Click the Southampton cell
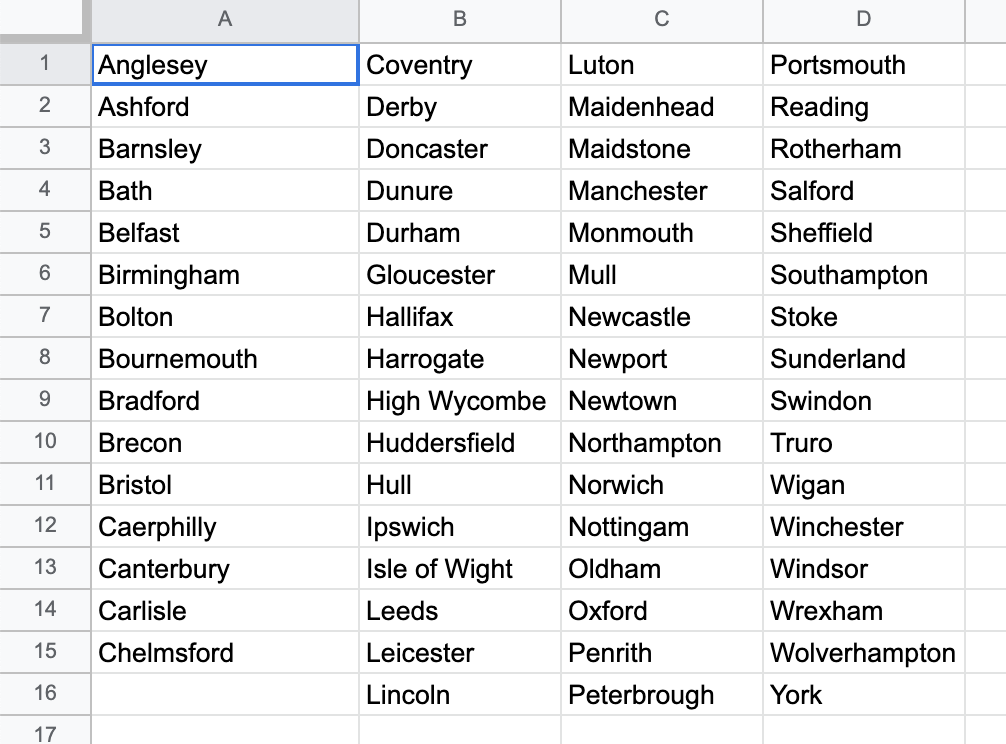The width and height of the screenshot is (1006, 744). tap(864, 275)
